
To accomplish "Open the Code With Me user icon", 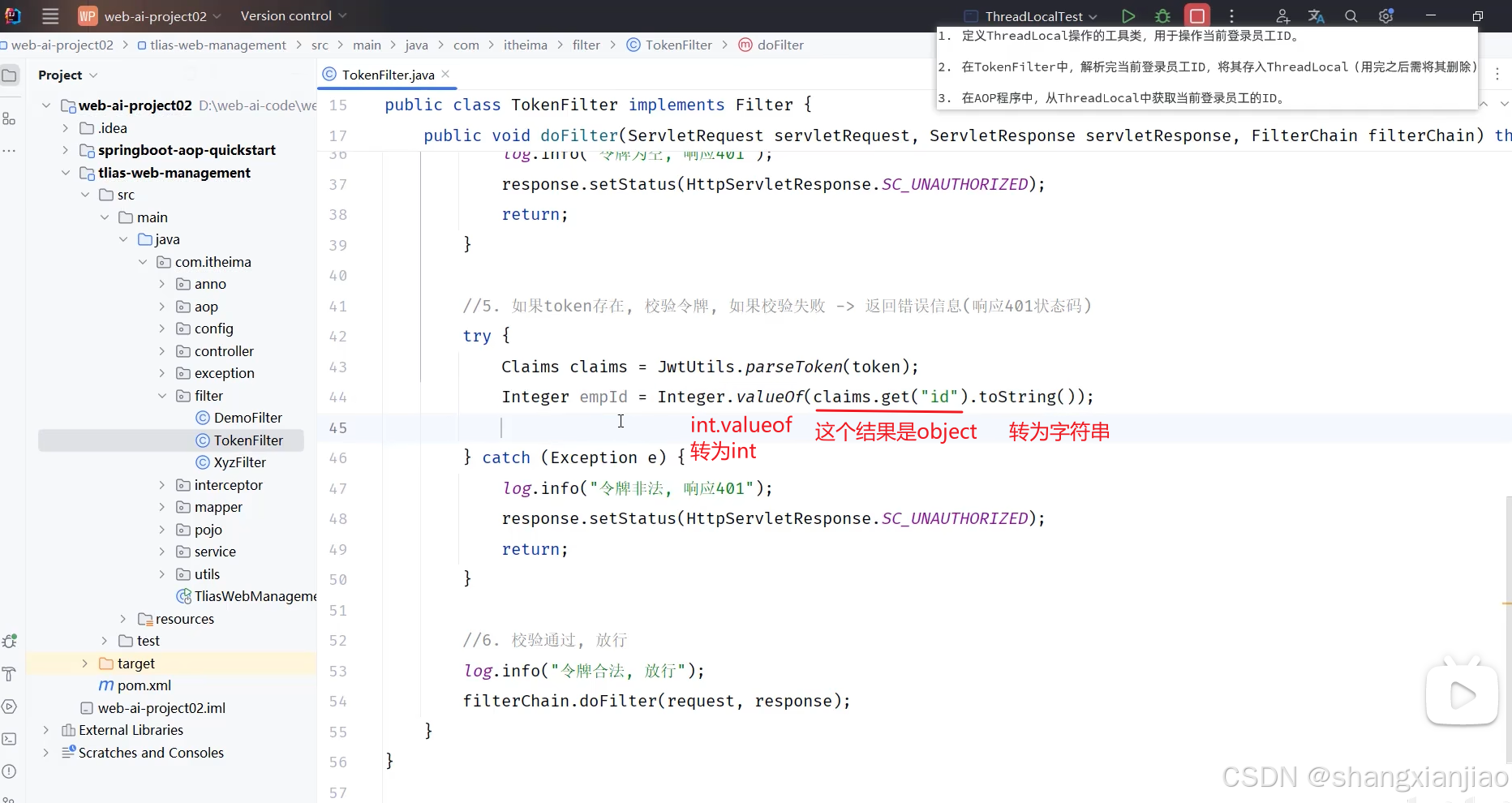I will tap(1282, 15).
